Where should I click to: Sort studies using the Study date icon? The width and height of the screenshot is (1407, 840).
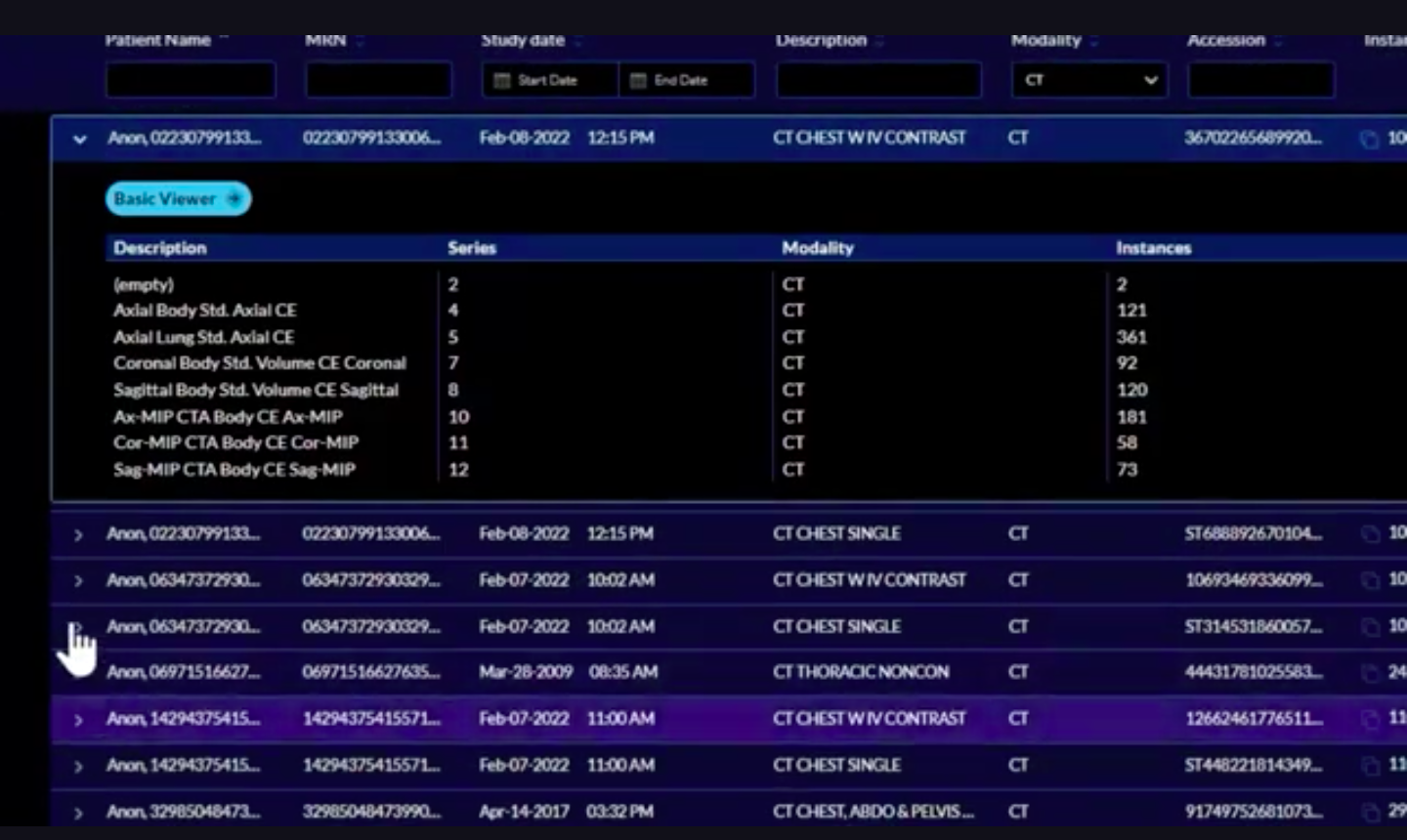coord(578,41)
